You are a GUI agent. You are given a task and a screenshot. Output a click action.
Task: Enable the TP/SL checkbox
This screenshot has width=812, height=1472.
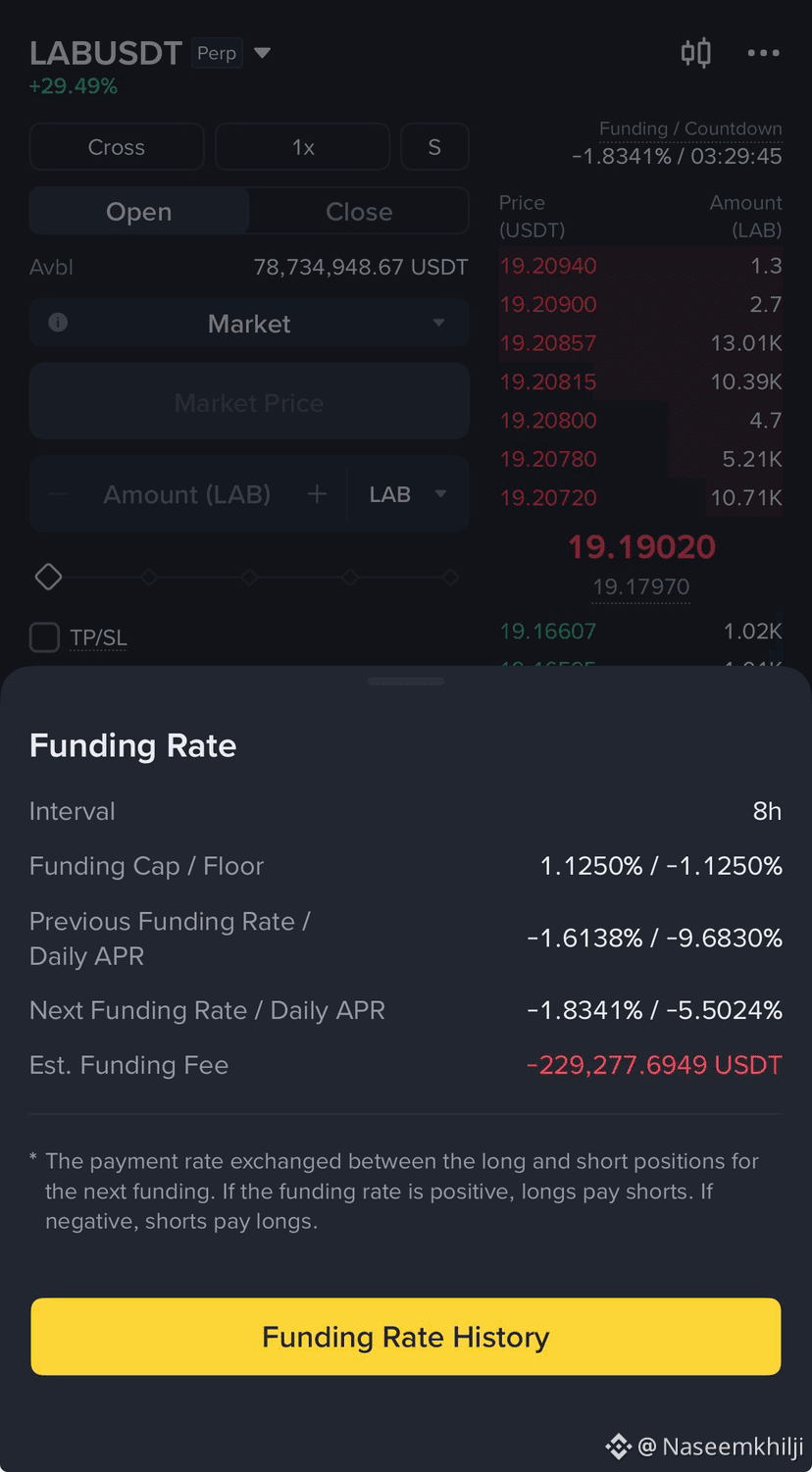44,637
